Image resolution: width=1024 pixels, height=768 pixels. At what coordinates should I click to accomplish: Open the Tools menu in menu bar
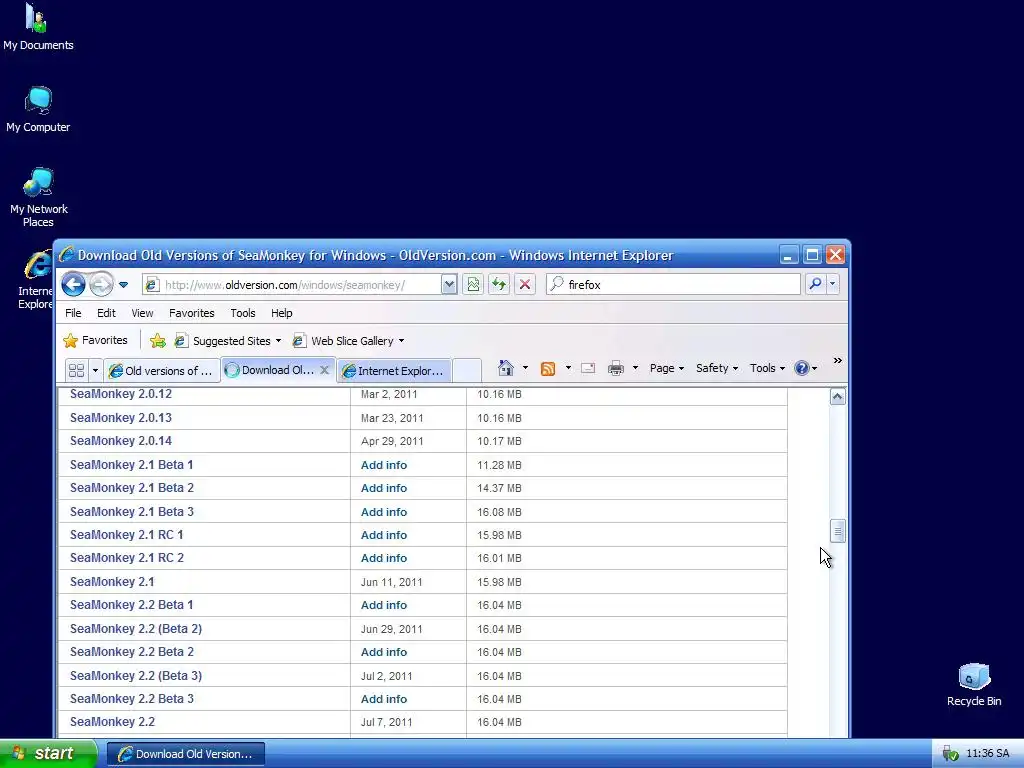(x=243, y=313)
